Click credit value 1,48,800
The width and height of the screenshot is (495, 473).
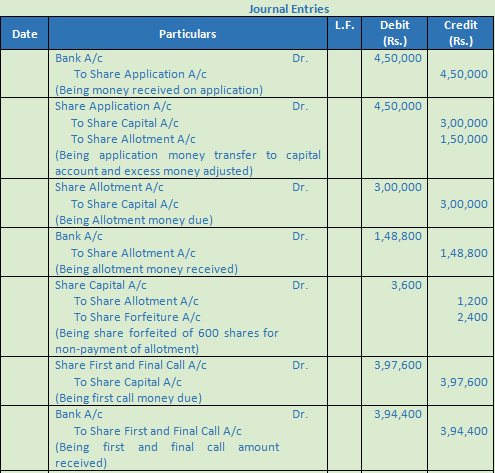464,253
